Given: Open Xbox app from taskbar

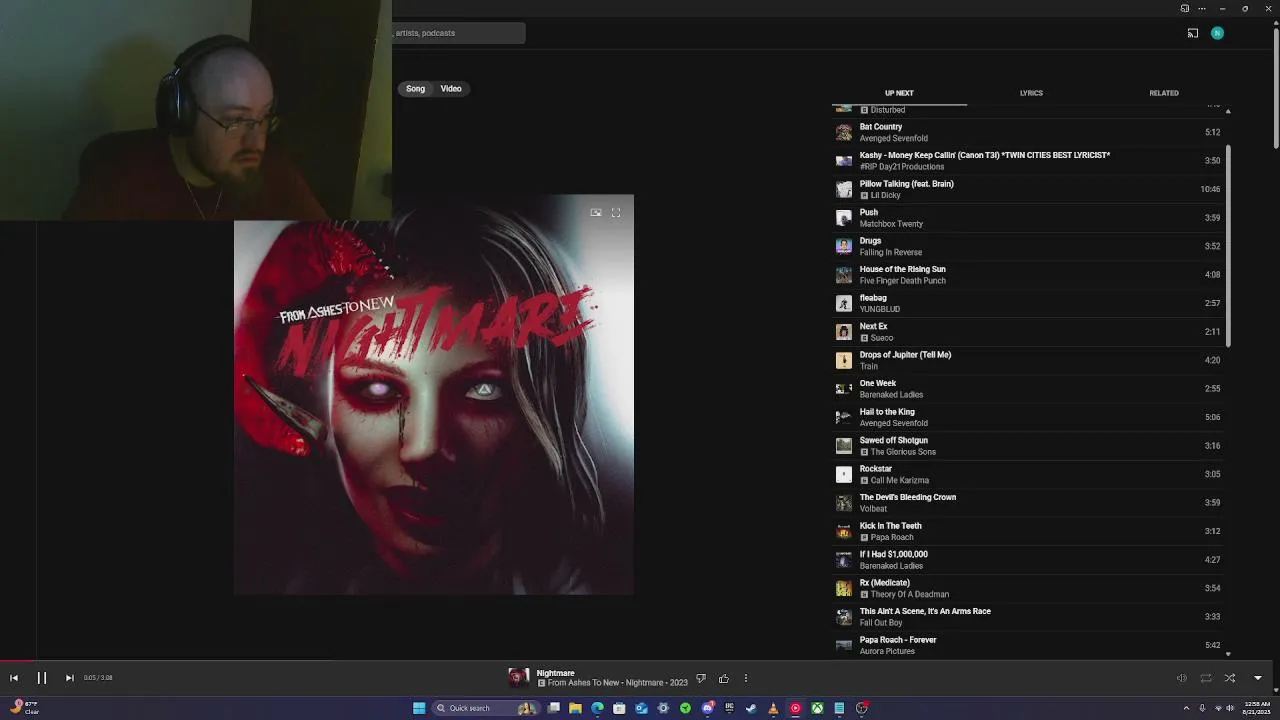Looking at the screenshot, I should pos(817,708).
